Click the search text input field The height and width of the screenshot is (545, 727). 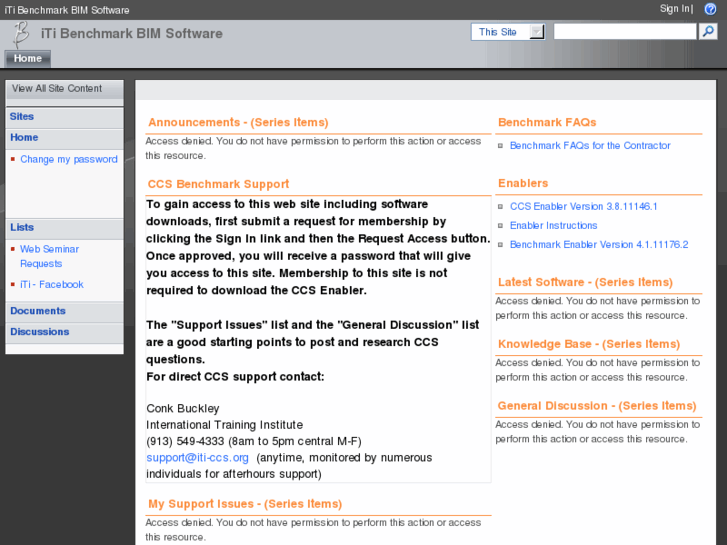(x=625, y=32)
